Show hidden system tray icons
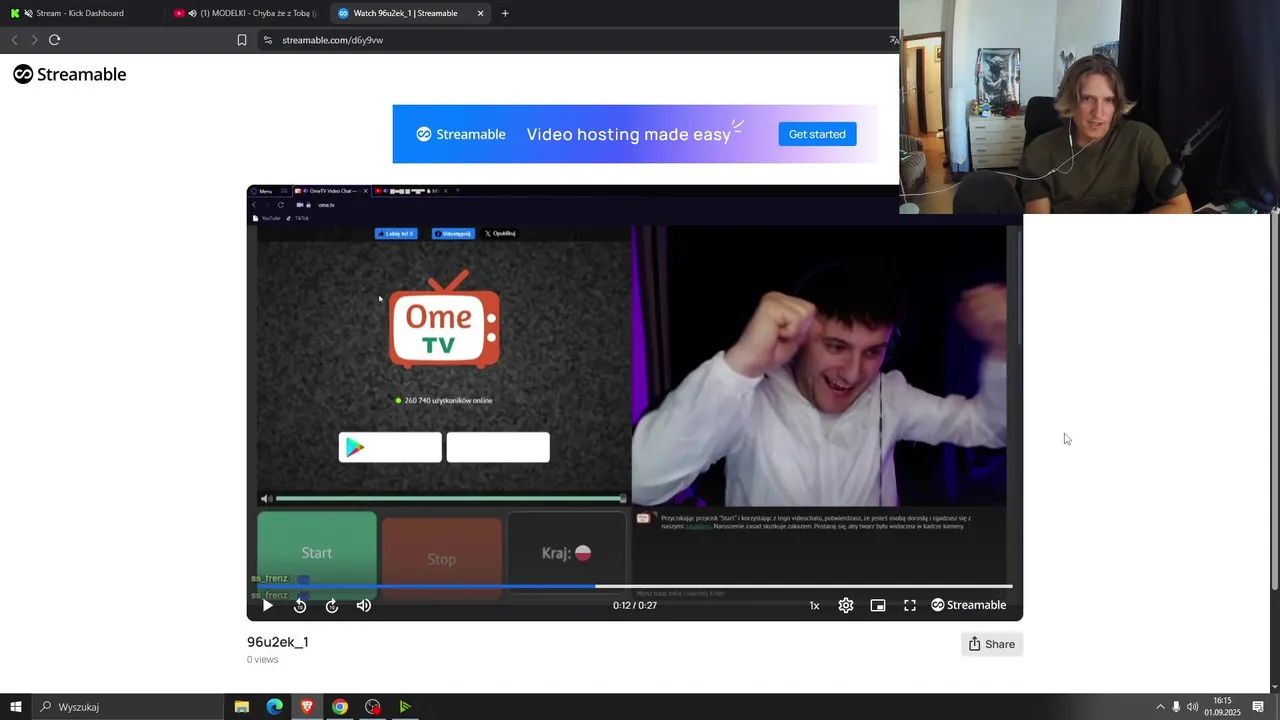 1160,707
